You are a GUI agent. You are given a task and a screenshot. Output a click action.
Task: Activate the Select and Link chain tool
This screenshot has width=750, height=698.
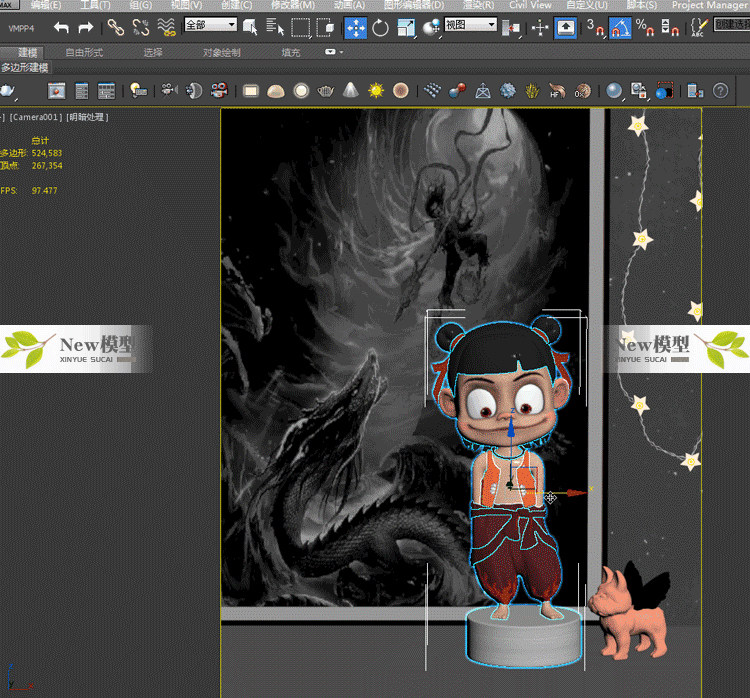click(x=116, y=28)
